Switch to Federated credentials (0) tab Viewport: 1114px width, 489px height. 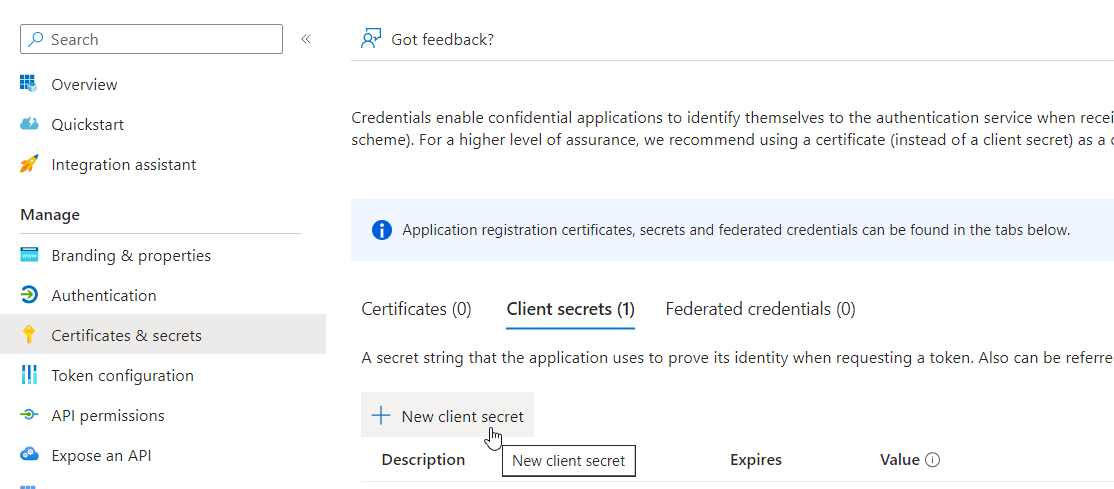pos(760,309)
